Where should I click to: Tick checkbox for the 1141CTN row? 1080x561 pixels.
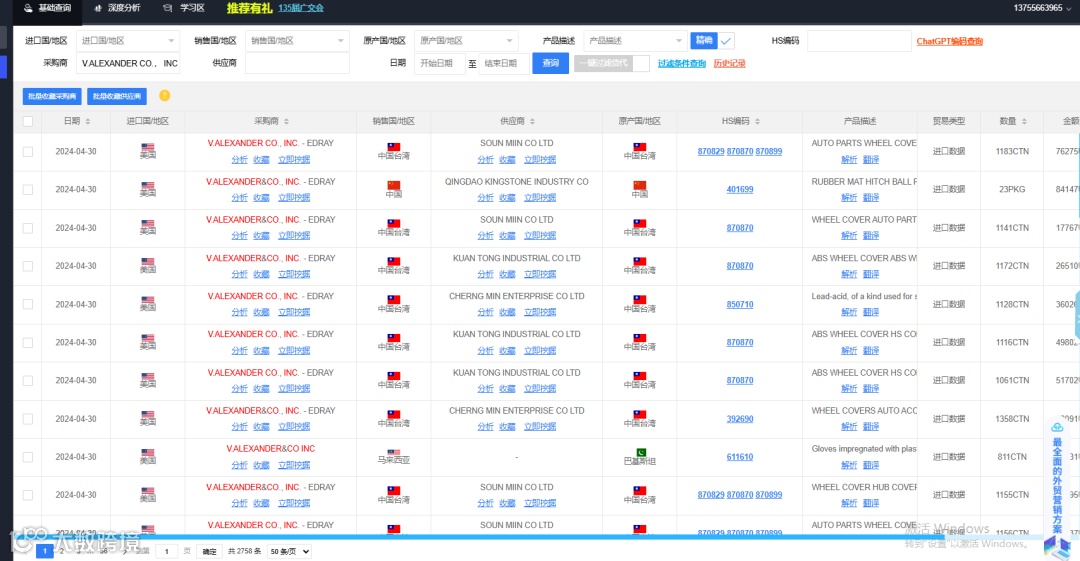[x=28, y=228]
